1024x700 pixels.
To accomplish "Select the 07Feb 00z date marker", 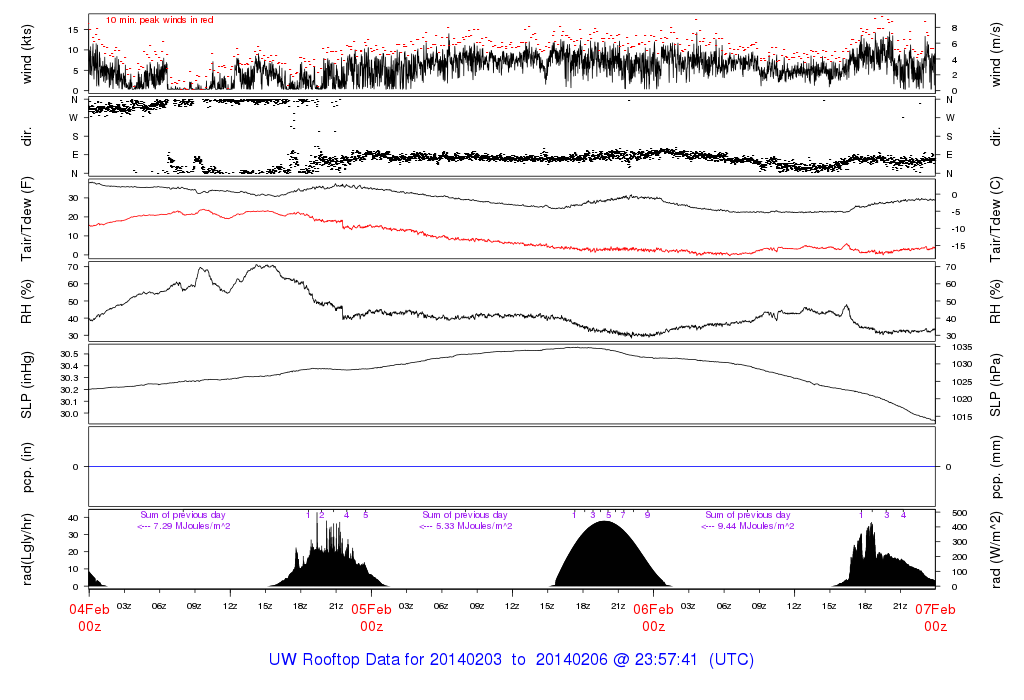I will 935,617.
